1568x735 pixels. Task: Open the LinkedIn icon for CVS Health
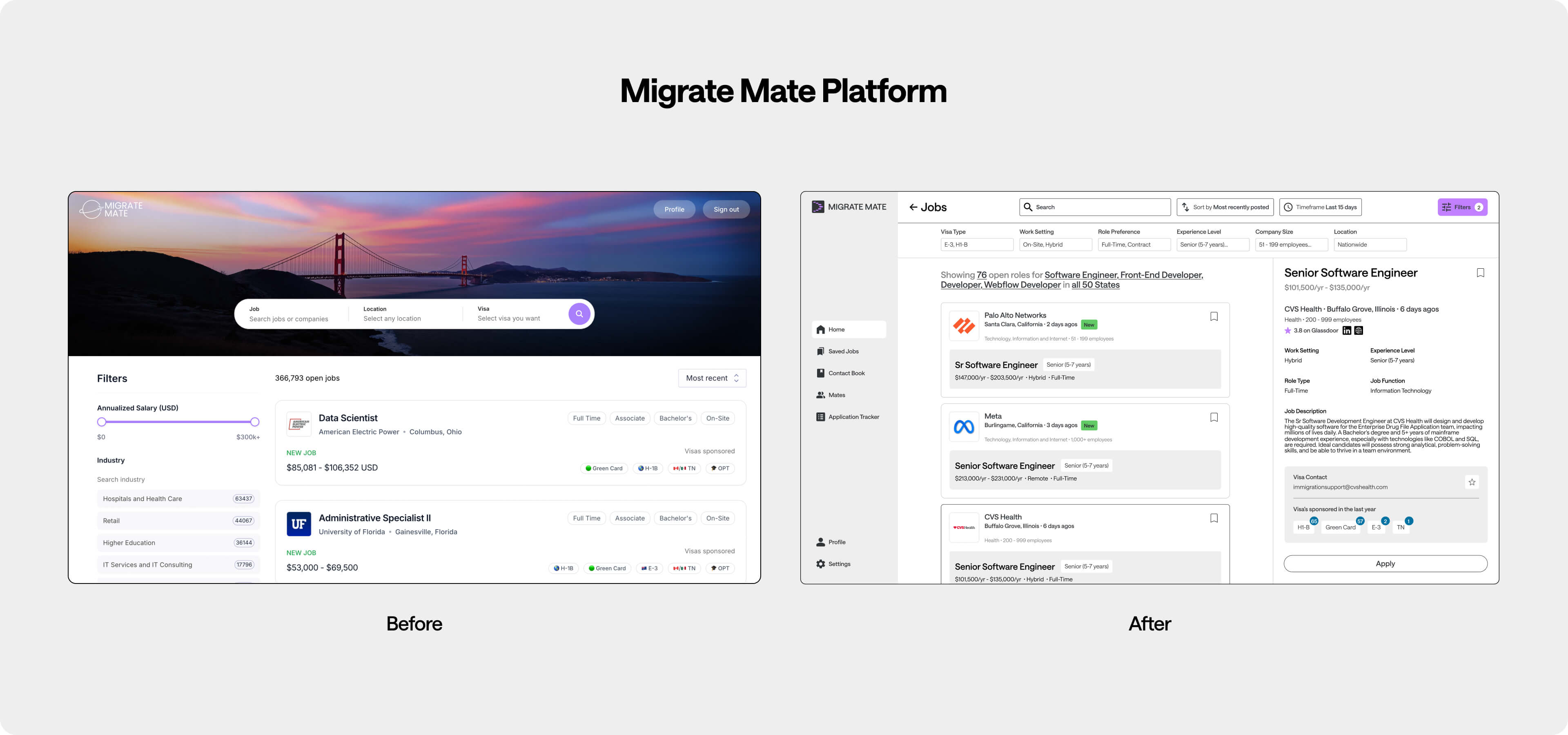1346,330
